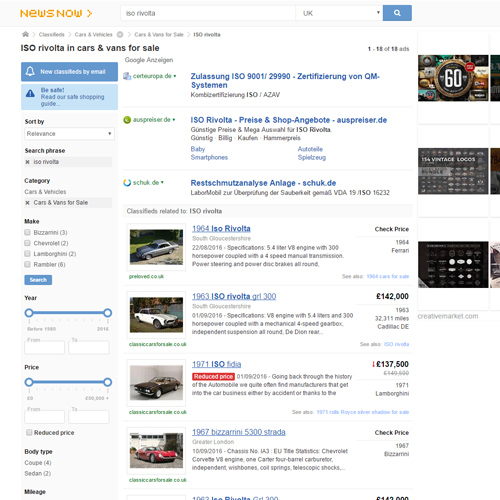Click the '154 Vintage Logos' ad image
Screen dimensions: 500x500
coord(453,171)
